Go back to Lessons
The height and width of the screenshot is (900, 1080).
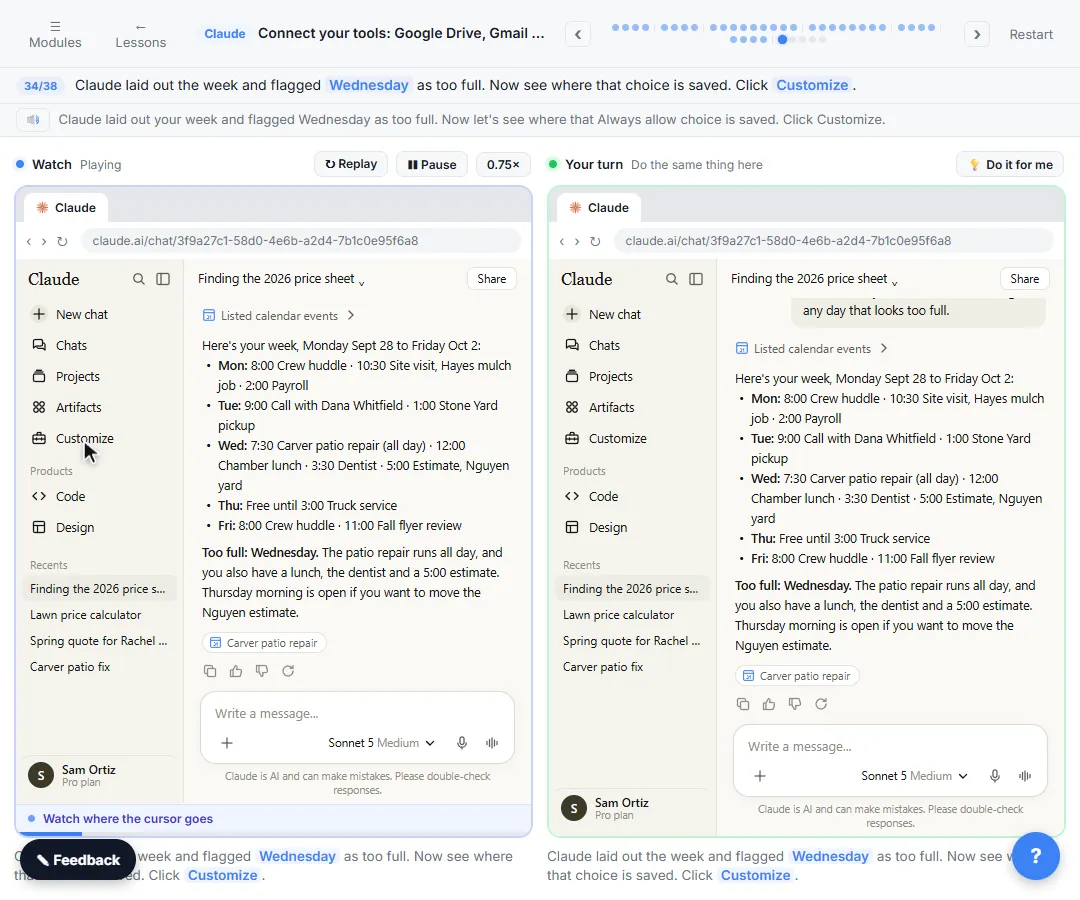(x=141, y=34)
